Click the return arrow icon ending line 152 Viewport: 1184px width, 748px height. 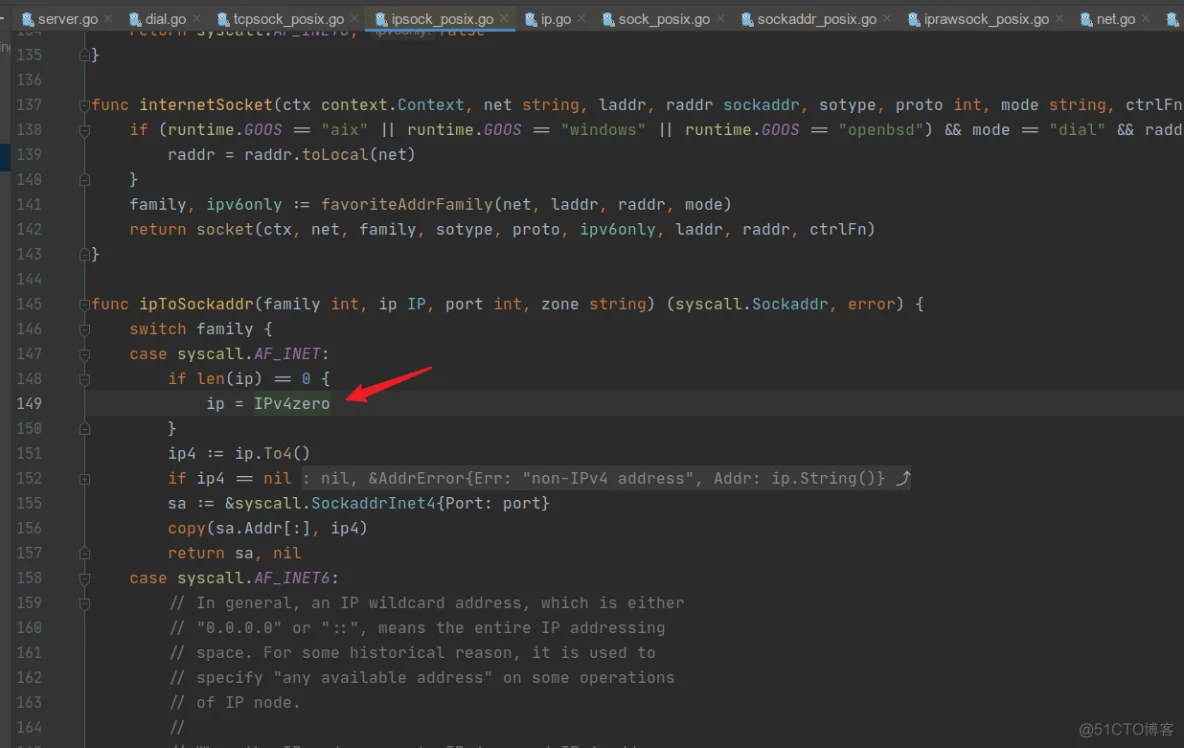(x=903, y=478)
